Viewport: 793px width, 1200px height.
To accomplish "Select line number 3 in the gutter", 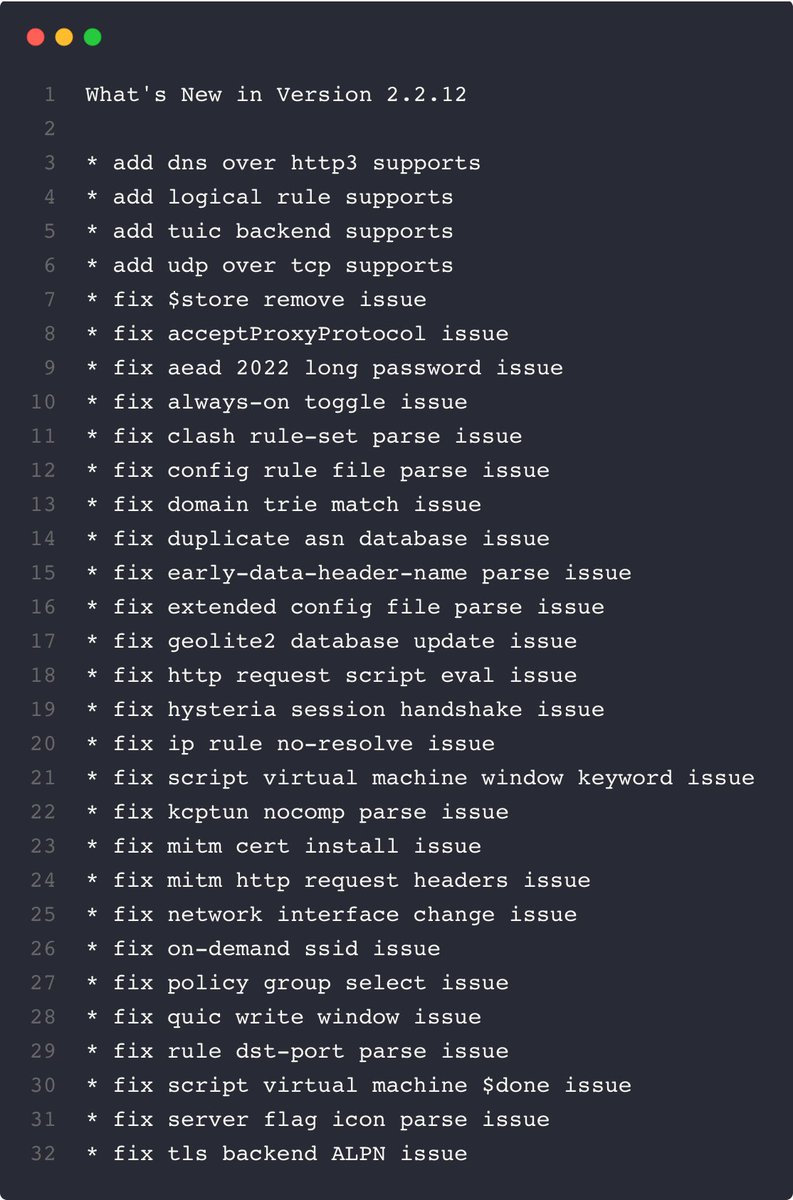I will [50, 163].
